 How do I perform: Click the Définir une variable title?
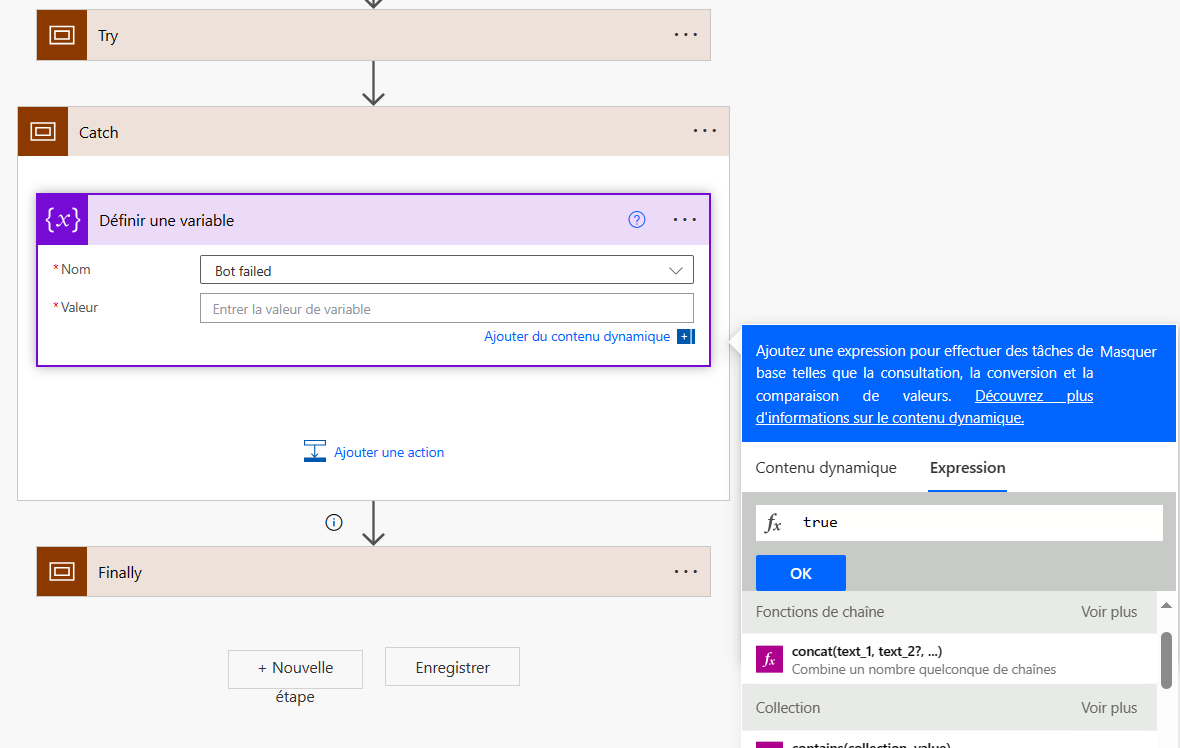coord(166,220)
